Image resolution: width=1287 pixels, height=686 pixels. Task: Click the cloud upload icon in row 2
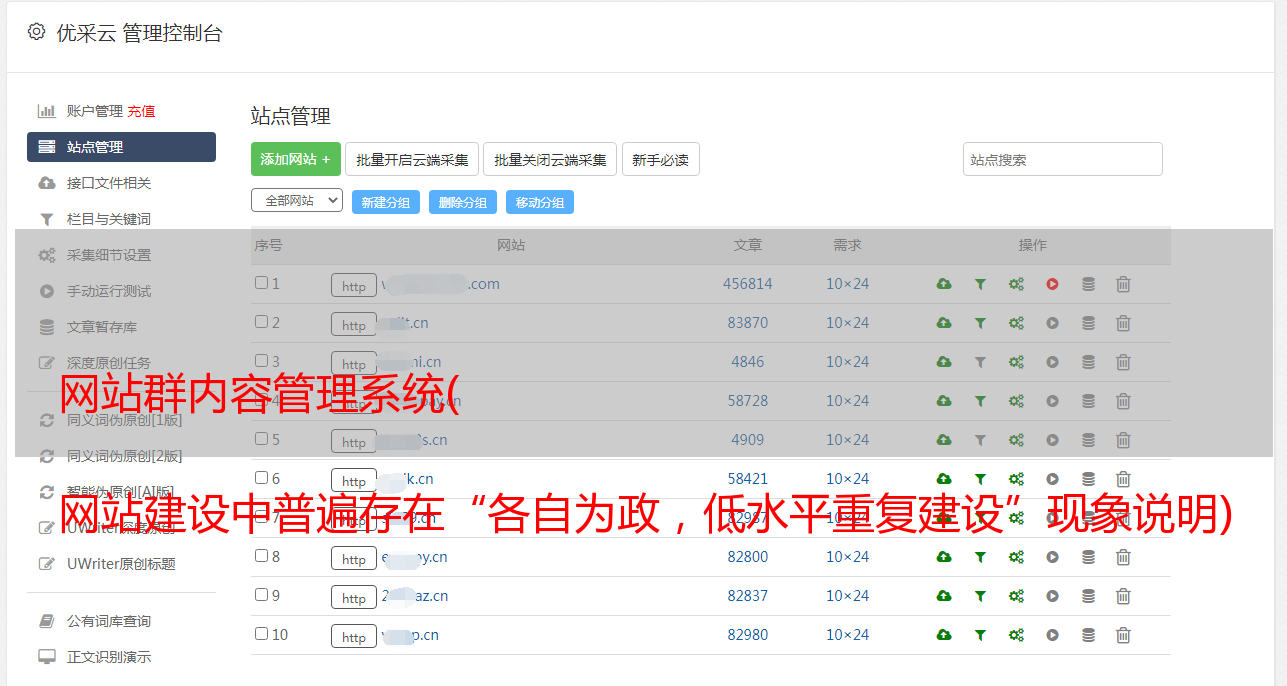click(x=944, y=323)
